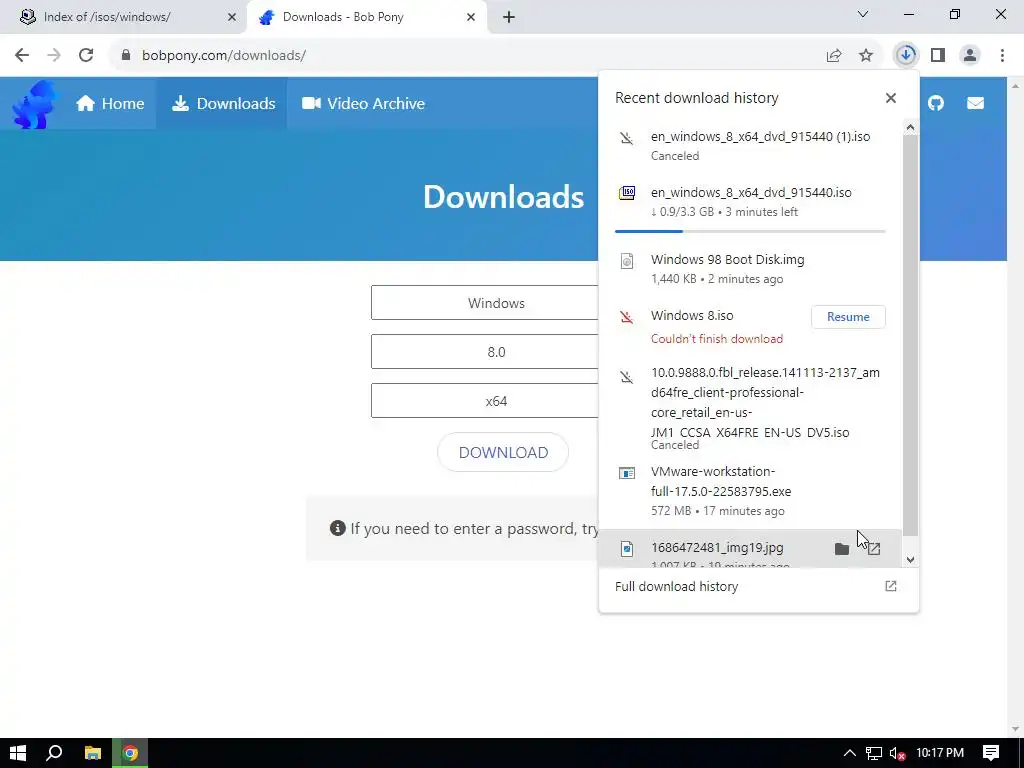Open the Windows product dropdown

pyautogui.click(x=485, y=303)
